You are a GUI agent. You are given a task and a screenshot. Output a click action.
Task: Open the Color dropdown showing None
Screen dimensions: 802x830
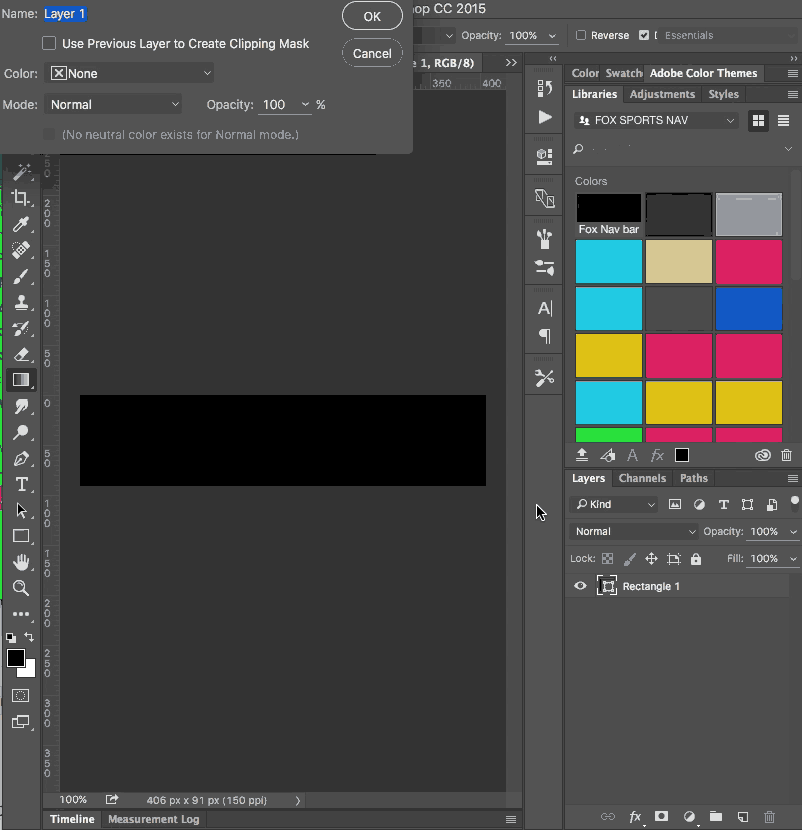(130, 73)
